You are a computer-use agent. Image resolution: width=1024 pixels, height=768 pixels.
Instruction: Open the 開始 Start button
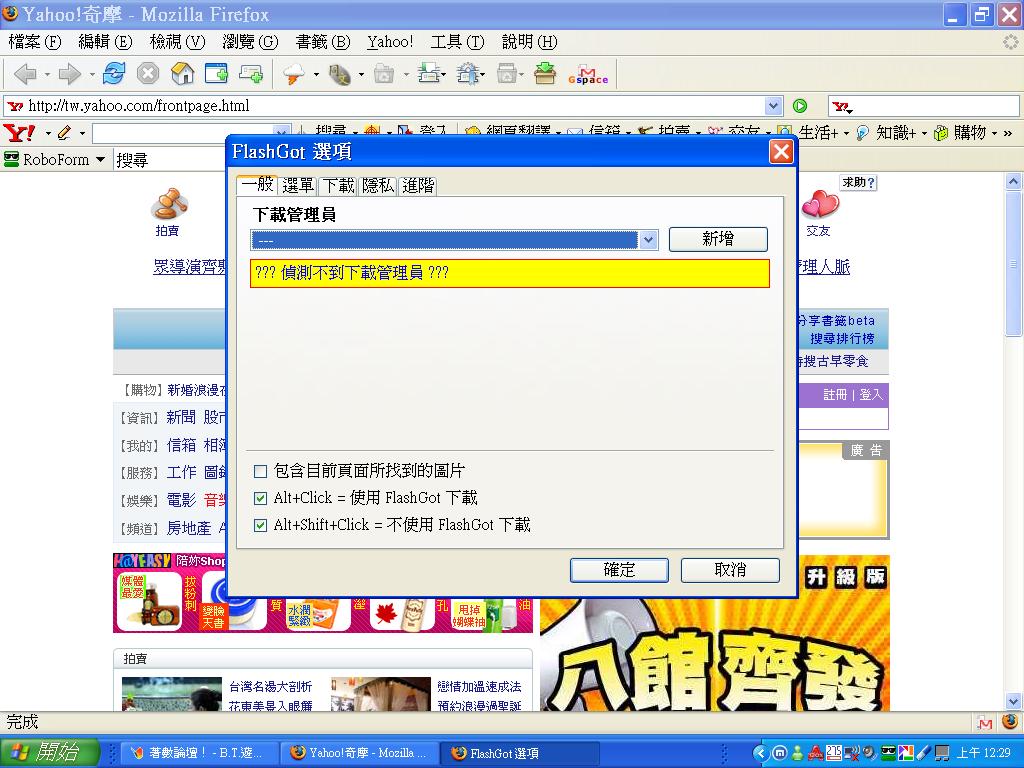(50, 753)
